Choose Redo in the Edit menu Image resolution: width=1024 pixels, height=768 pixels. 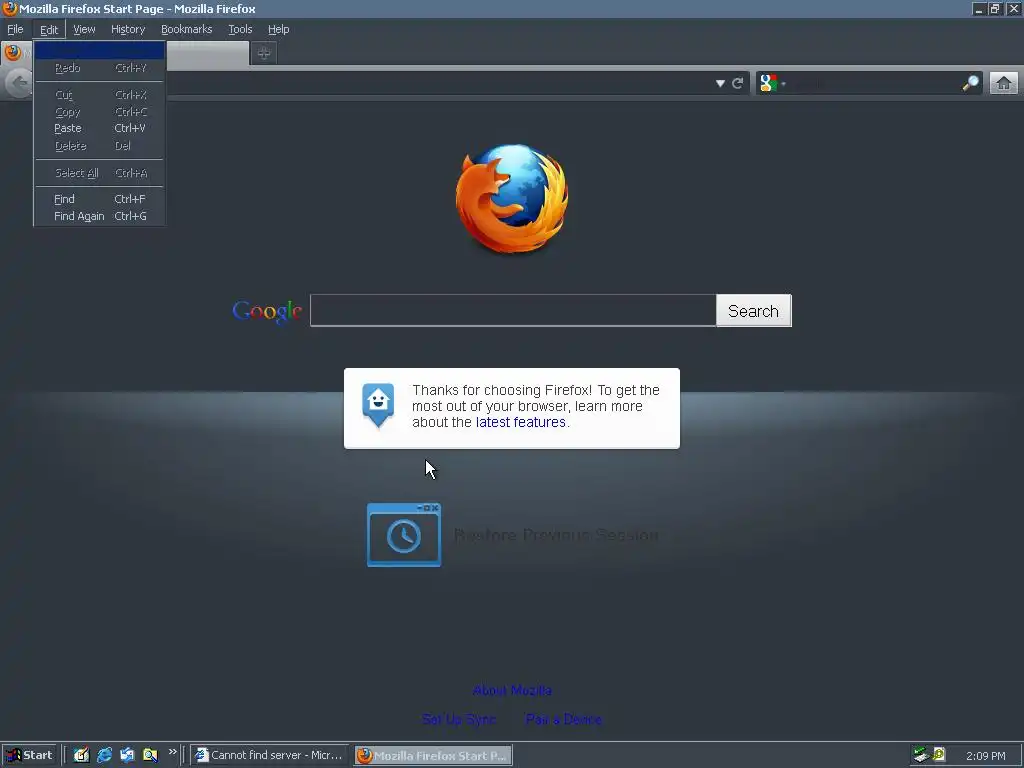[99, 68]
